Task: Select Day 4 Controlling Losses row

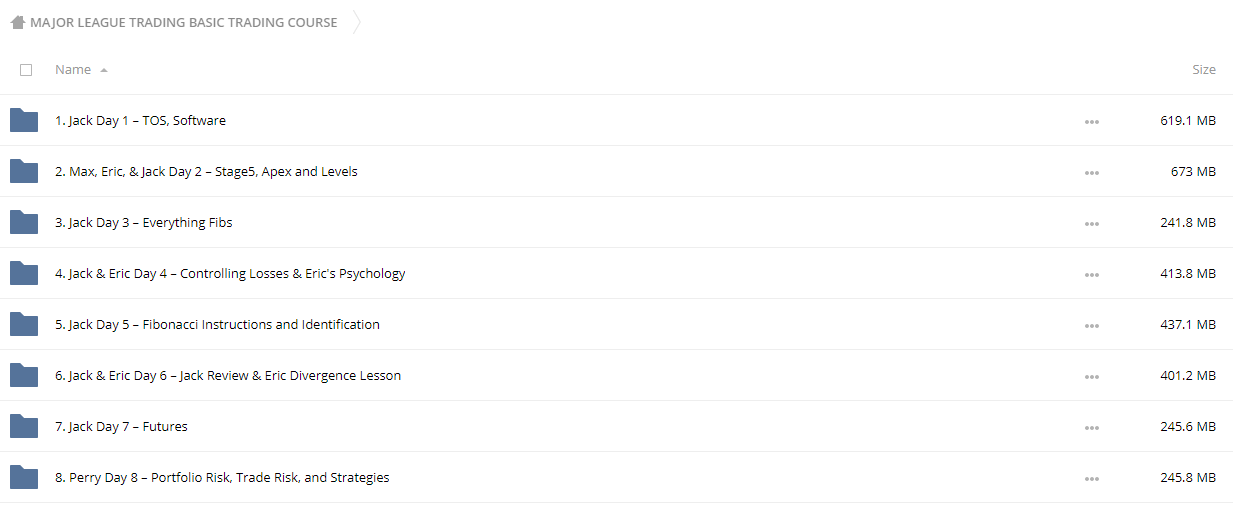Action: coord(616,274)
